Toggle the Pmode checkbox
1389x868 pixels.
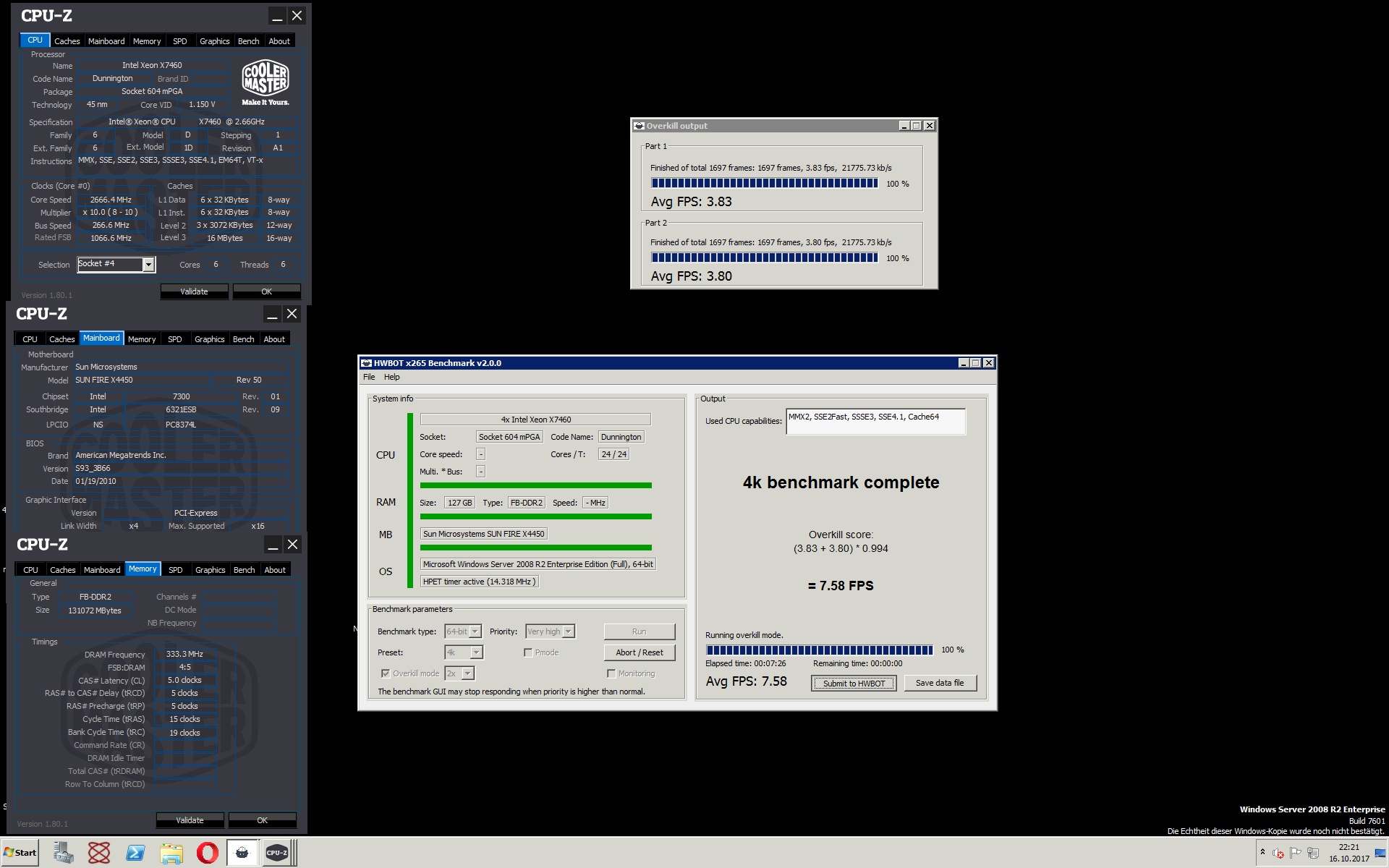pyautogui.click(x=528, y=652)
